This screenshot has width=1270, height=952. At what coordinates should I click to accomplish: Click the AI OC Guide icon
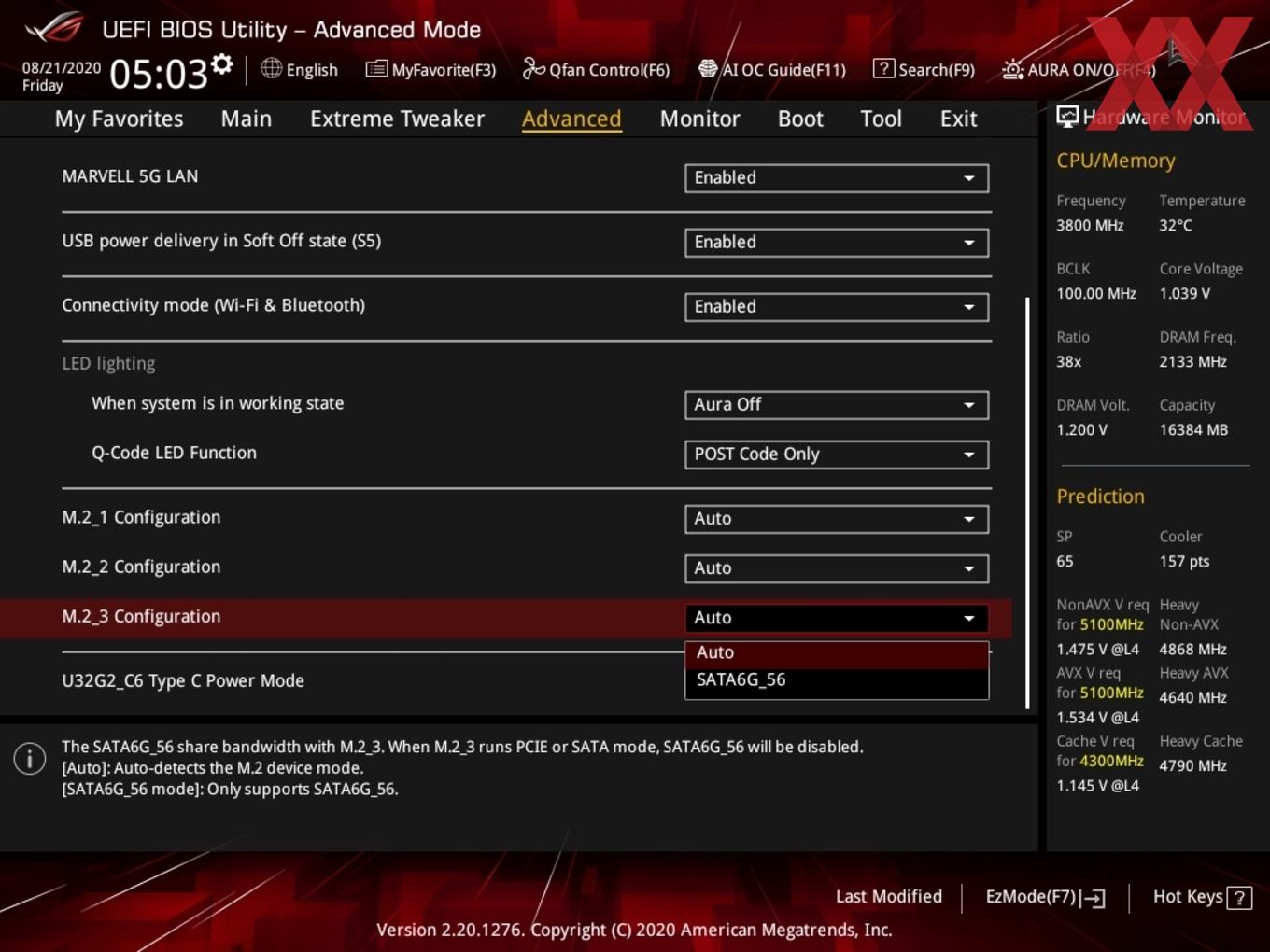click(708, 68)
